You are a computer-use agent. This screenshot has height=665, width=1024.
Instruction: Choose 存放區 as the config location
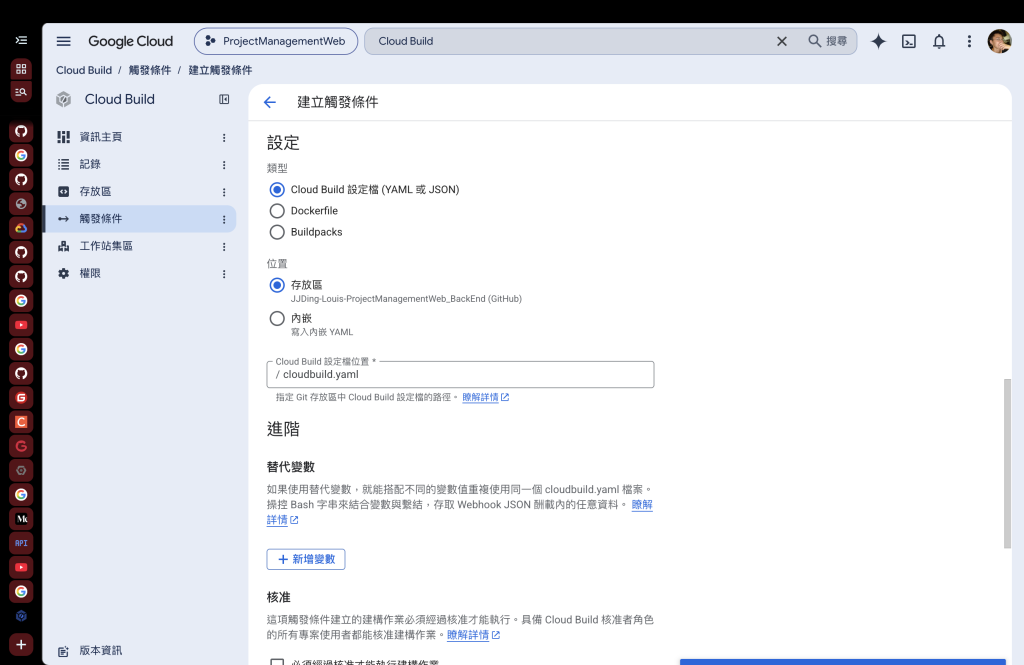click(277, 285)
